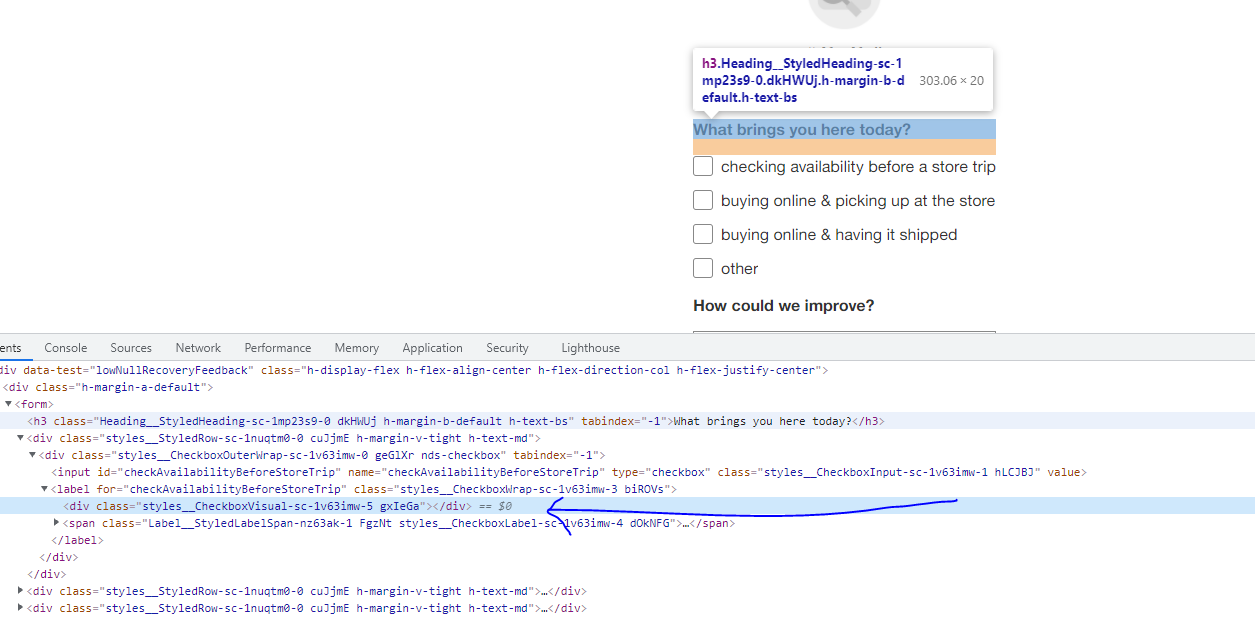The image size is (1255, 620).
Task: Collapse the CheckboxOuterWrap nds-checkbox div node
Action: pyautogui.click(x=33, y=455)
